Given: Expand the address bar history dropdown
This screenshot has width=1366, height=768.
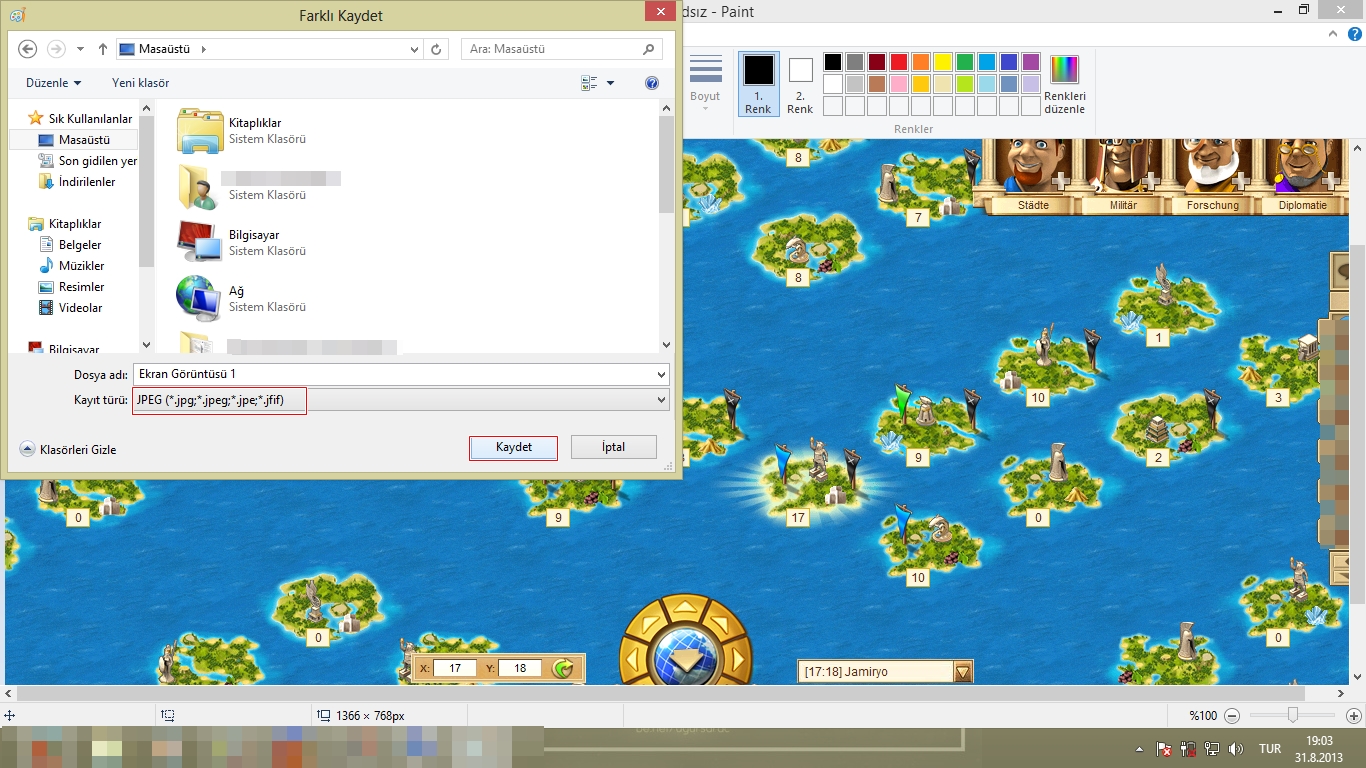Looking at the screenshot, I should pyautogui.click(x=415, y=49).
